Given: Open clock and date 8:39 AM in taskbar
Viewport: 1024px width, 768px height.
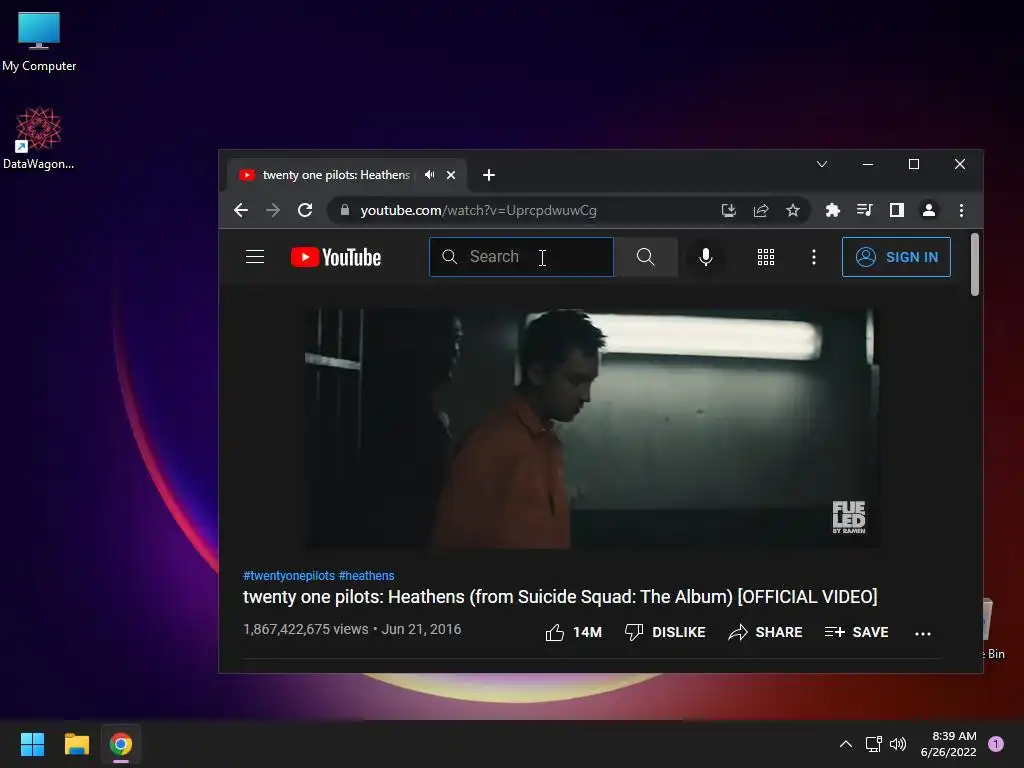Looking at the screenshot, I should pyautogui.click(x=948, y=744).
